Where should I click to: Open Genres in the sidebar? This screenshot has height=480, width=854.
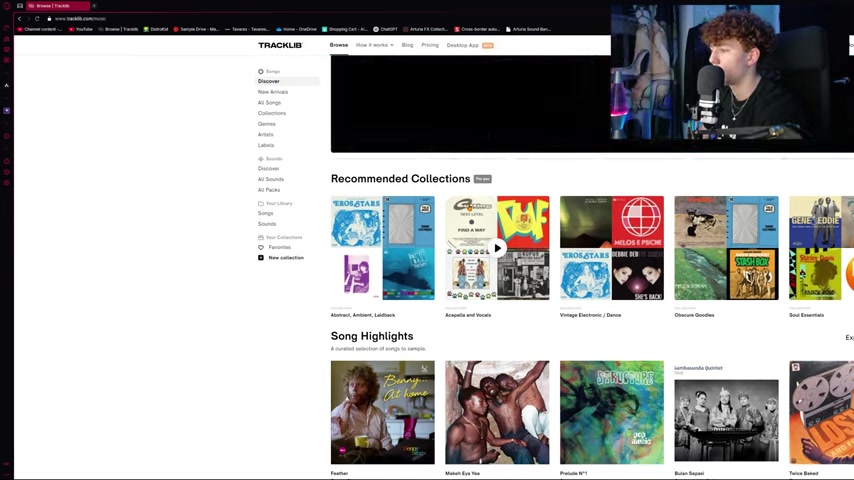pyautogui.click(x=266, y=124)
